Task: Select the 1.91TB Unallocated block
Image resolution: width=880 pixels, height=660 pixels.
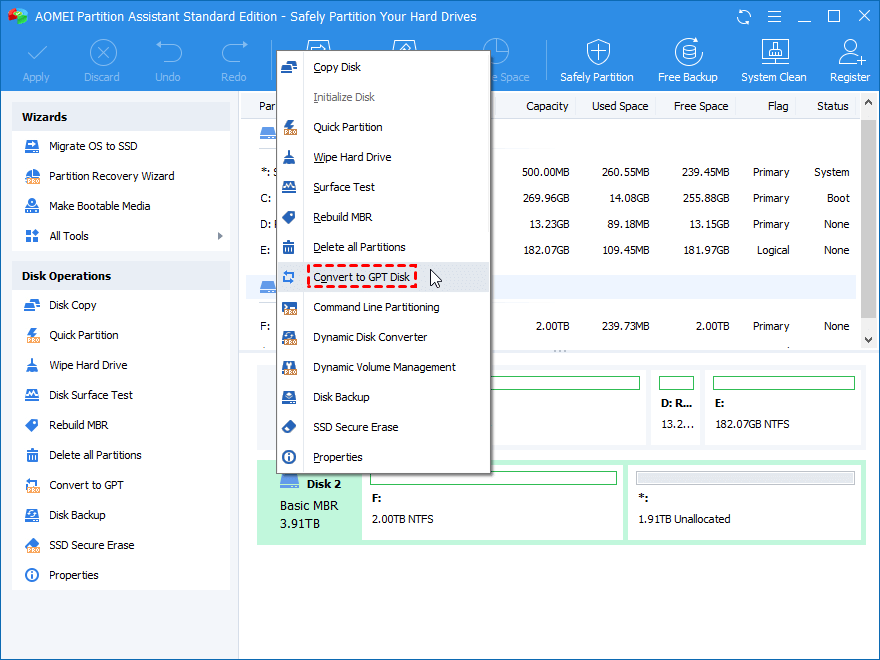Action: [x=744, y=501]
